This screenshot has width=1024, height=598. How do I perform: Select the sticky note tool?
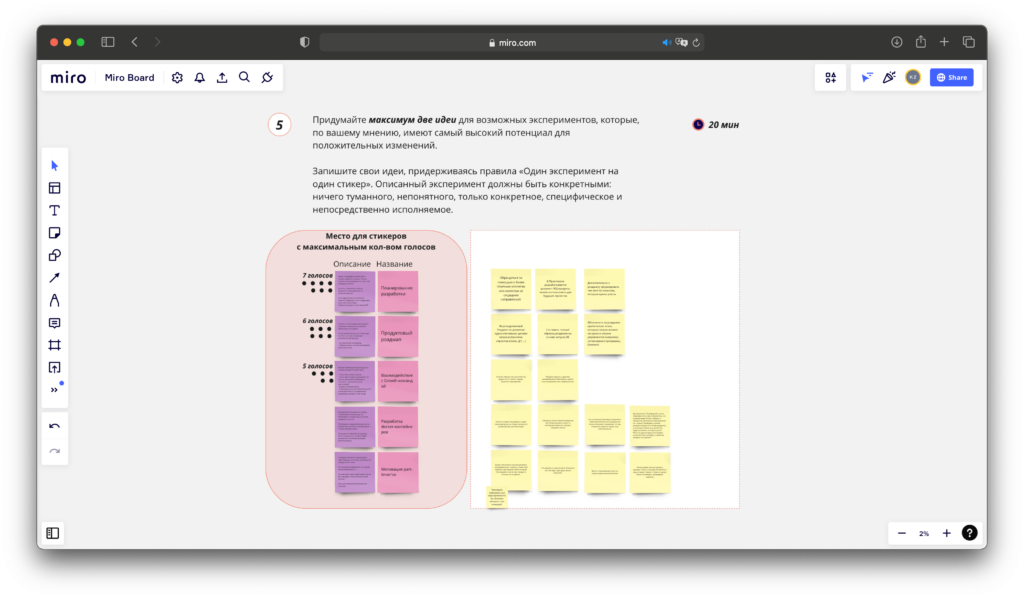click(x=55, y=233)
